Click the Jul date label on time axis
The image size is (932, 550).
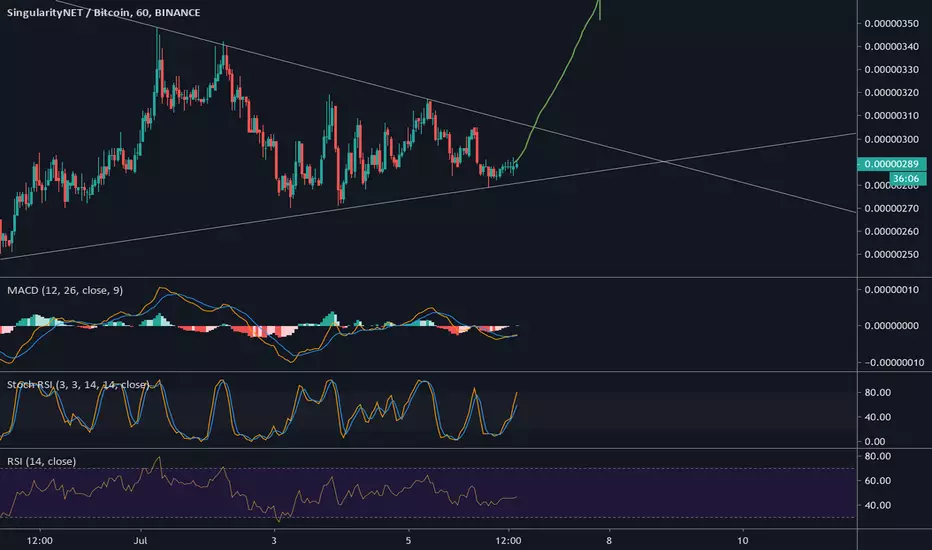[x=140, y=540]
